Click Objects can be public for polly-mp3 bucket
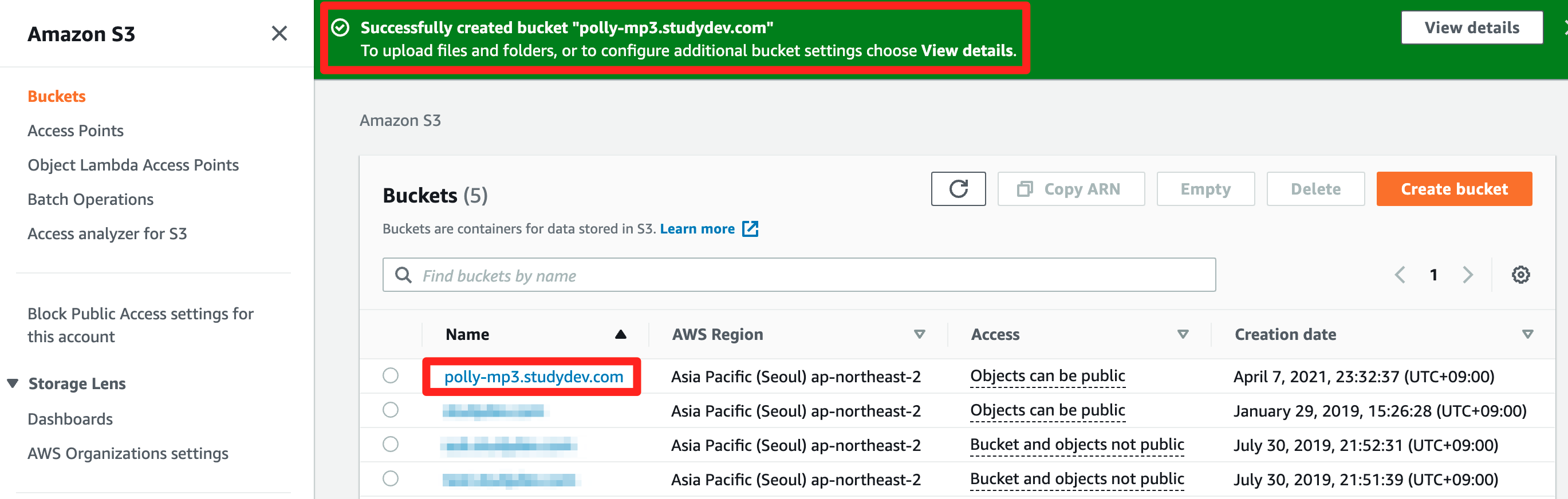This screenshot has width=1568, height=499. click(1047, 376)
